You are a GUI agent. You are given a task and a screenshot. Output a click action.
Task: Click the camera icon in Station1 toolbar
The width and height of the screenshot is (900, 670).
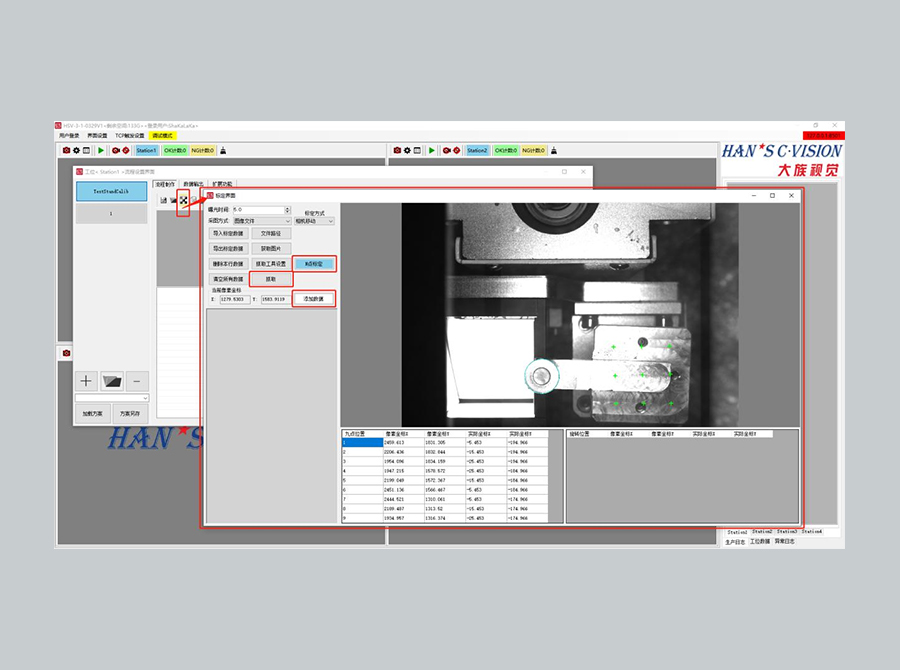(66, 150)
